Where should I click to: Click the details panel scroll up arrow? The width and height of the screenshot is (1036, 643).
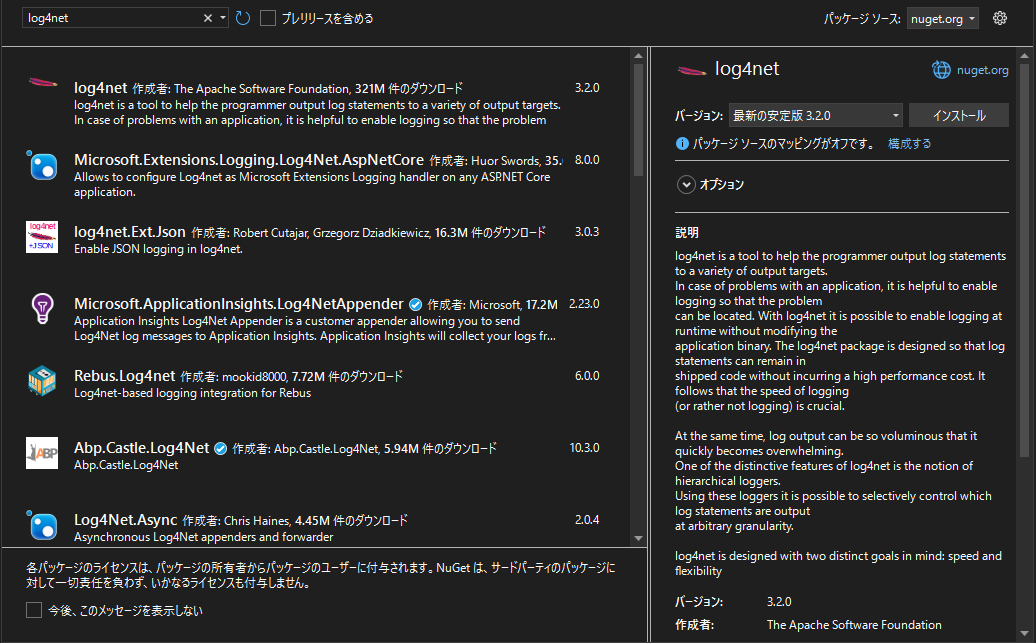click(1024, 56)
